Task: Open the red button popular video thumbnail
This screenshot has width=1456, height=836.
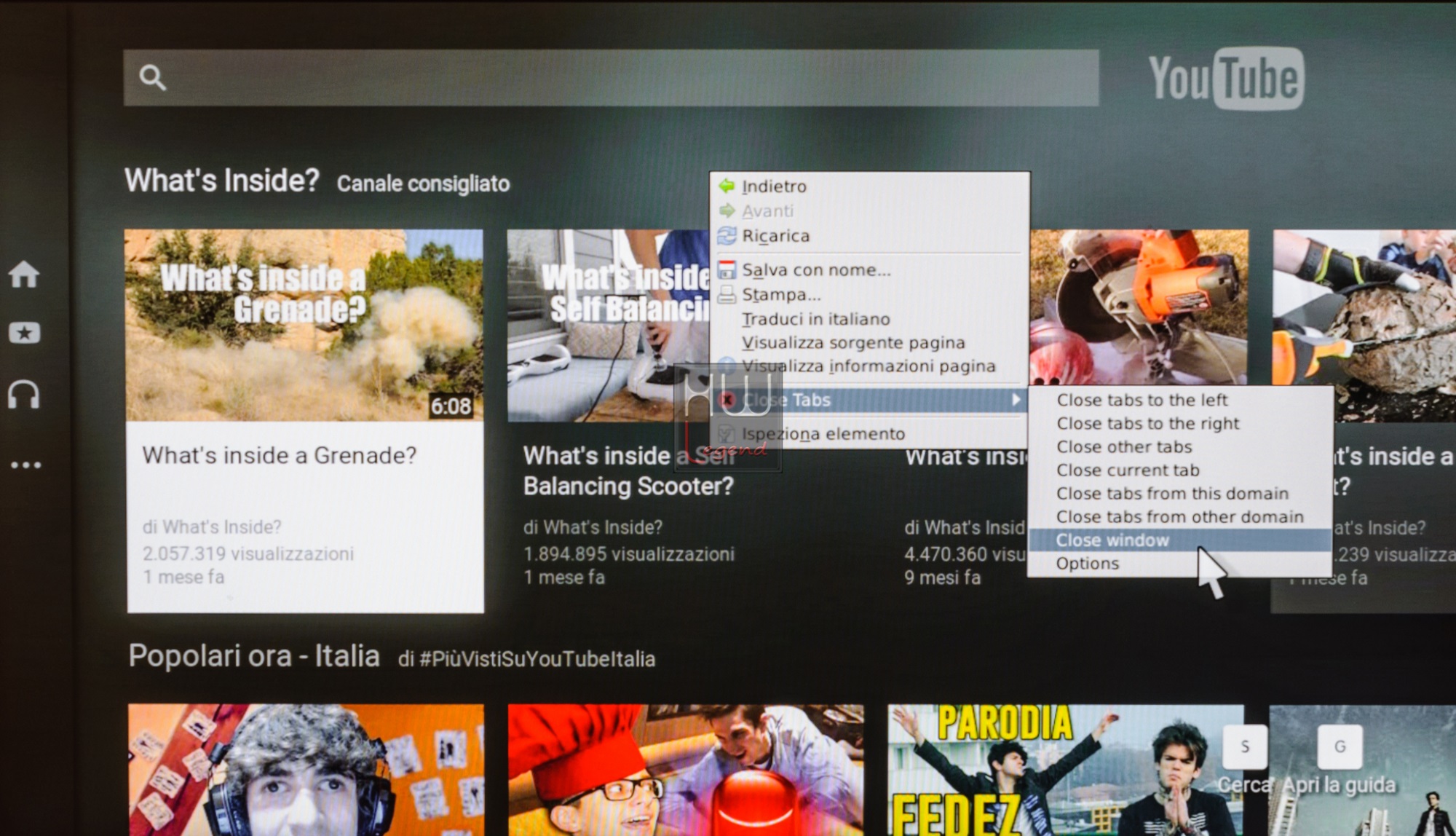Action: [686, 770]
